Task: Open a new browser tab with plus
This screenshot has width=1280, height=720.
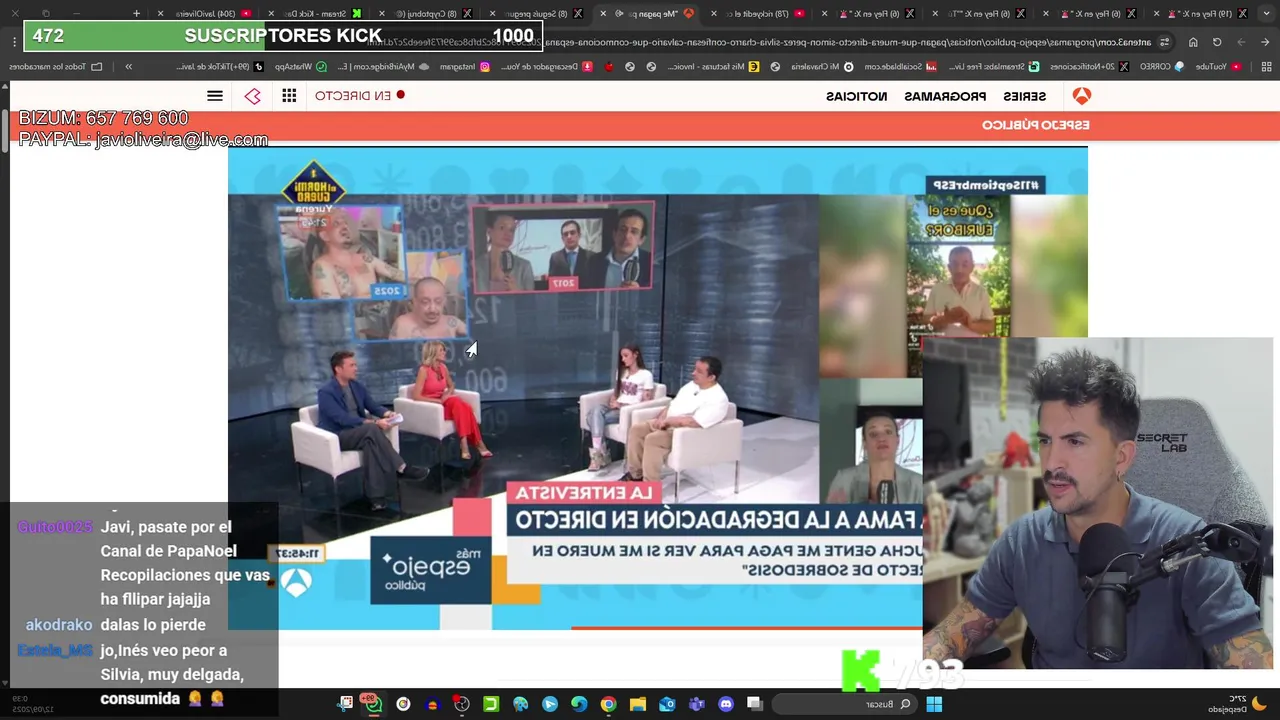Action: 136,14
